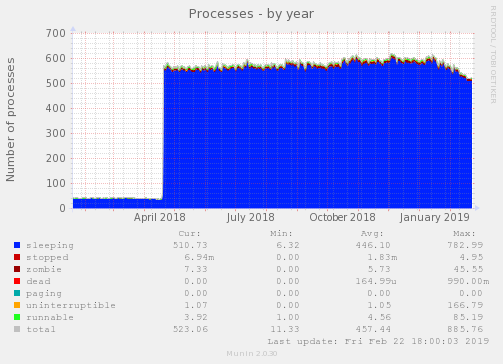Click the 'stopped' legend label
Viewport: 503px width, 364px height.
click(x=47, y=257)
